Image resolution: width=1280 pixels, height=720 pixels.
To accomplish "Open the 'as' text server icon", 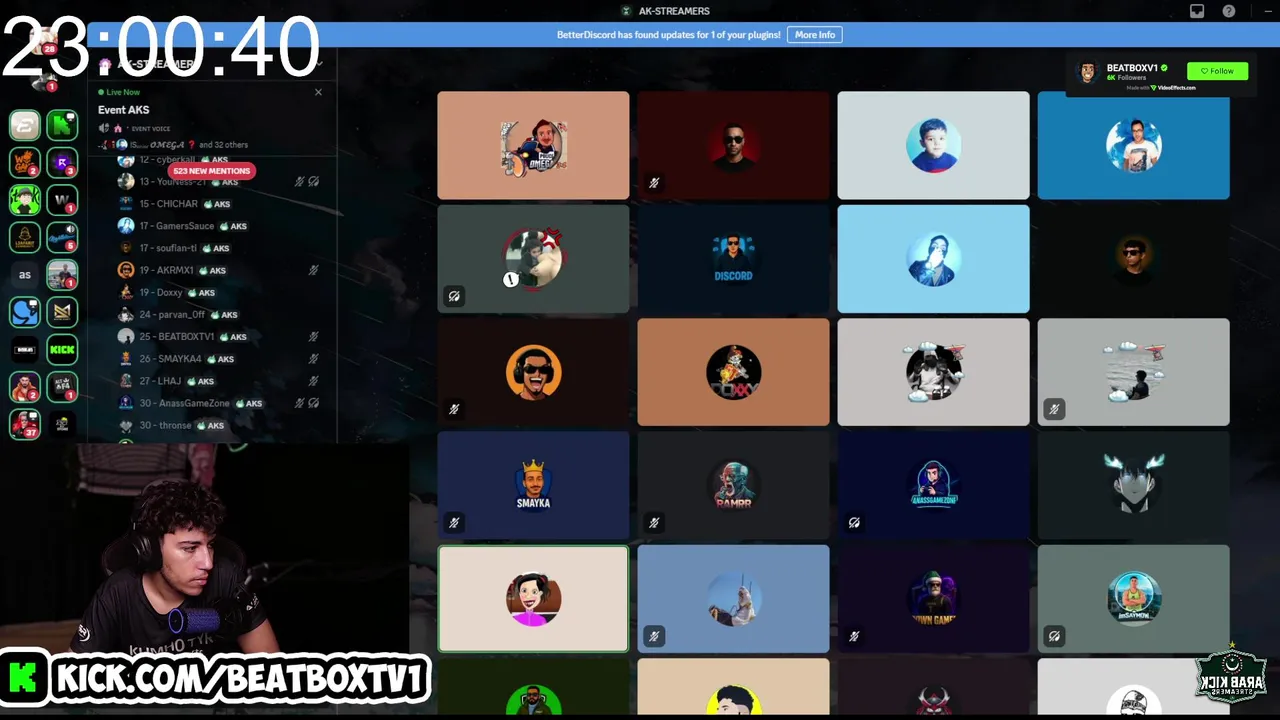I will pyautogui.click(x=25, y=274).
